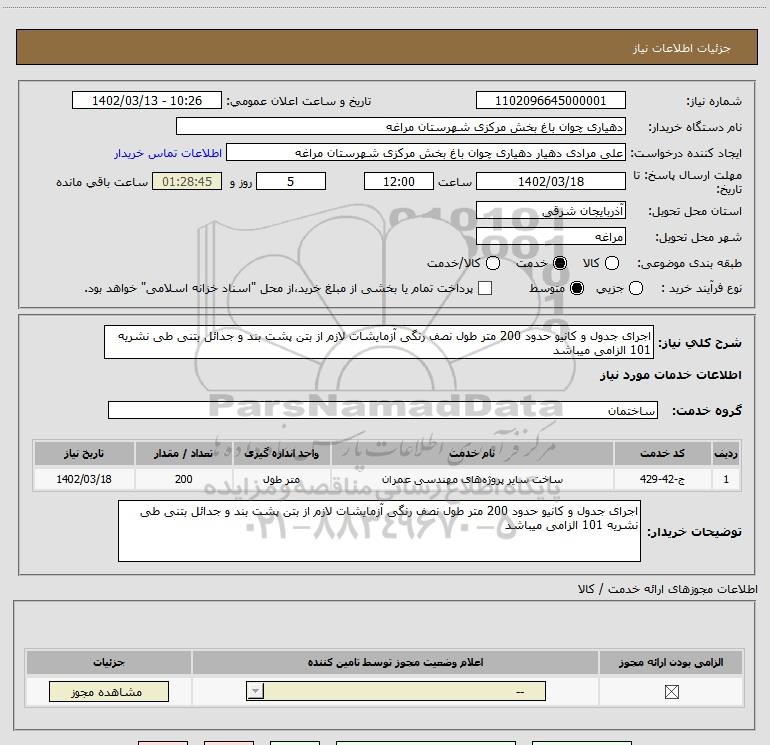
Task: Click the اطلاعات خدمات مورد نیاز section heading
Action: 670,375
